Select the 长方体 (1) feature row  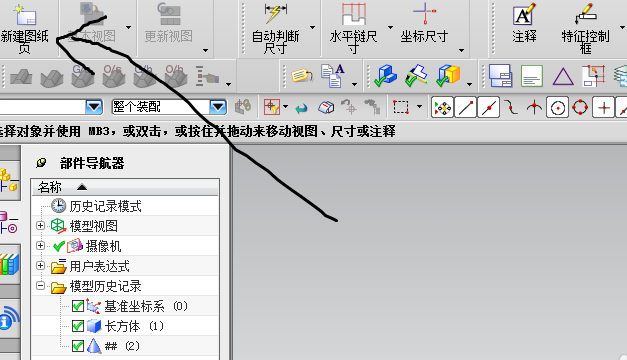point(125,326)
